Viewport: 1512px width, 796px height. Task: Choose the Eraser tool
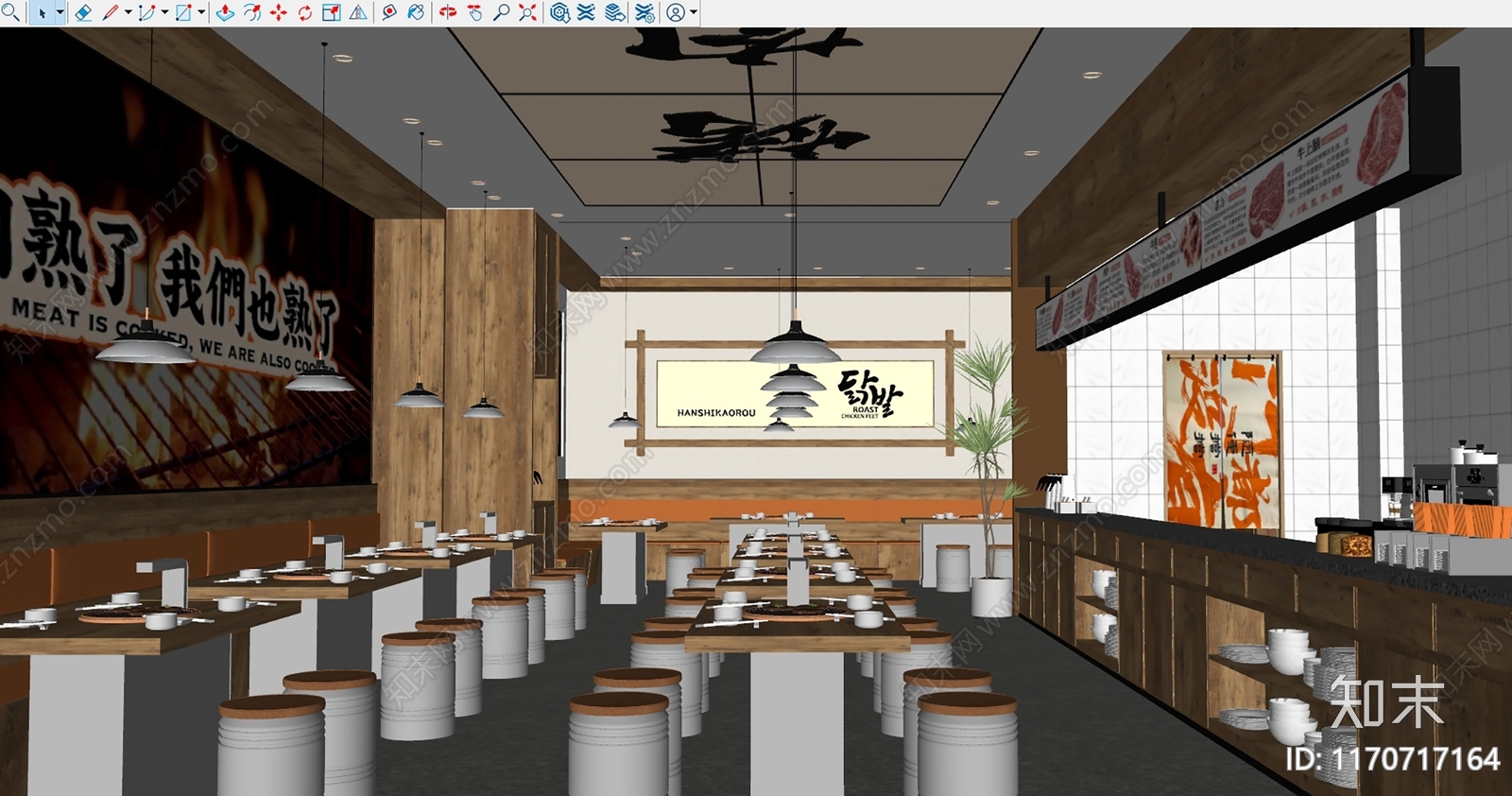coord(83,12)
